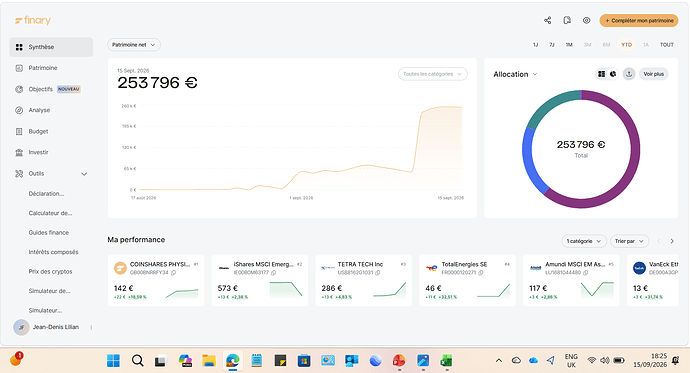Click the document export icon in top bar

pos(567,20)
